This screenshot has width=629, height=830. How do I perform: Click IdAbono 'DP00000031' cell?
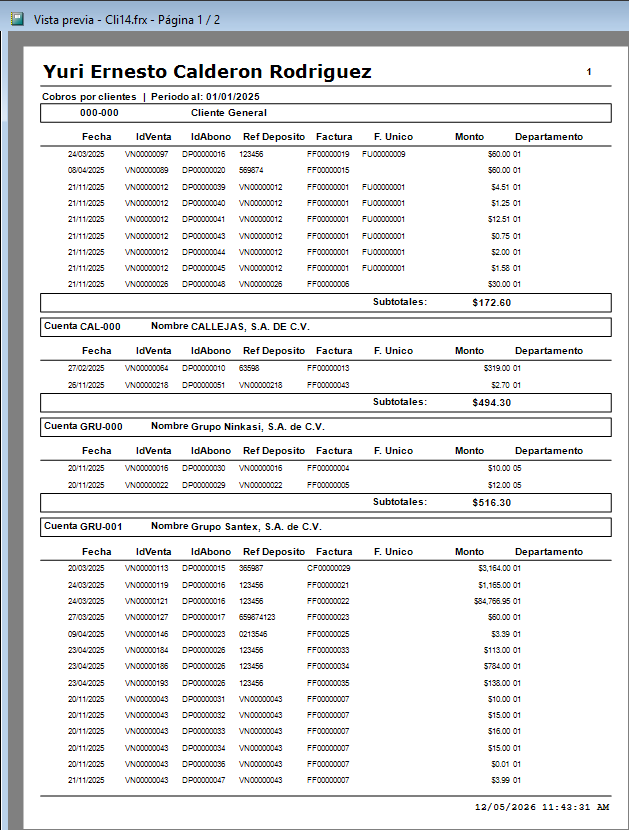pos(203,699)
